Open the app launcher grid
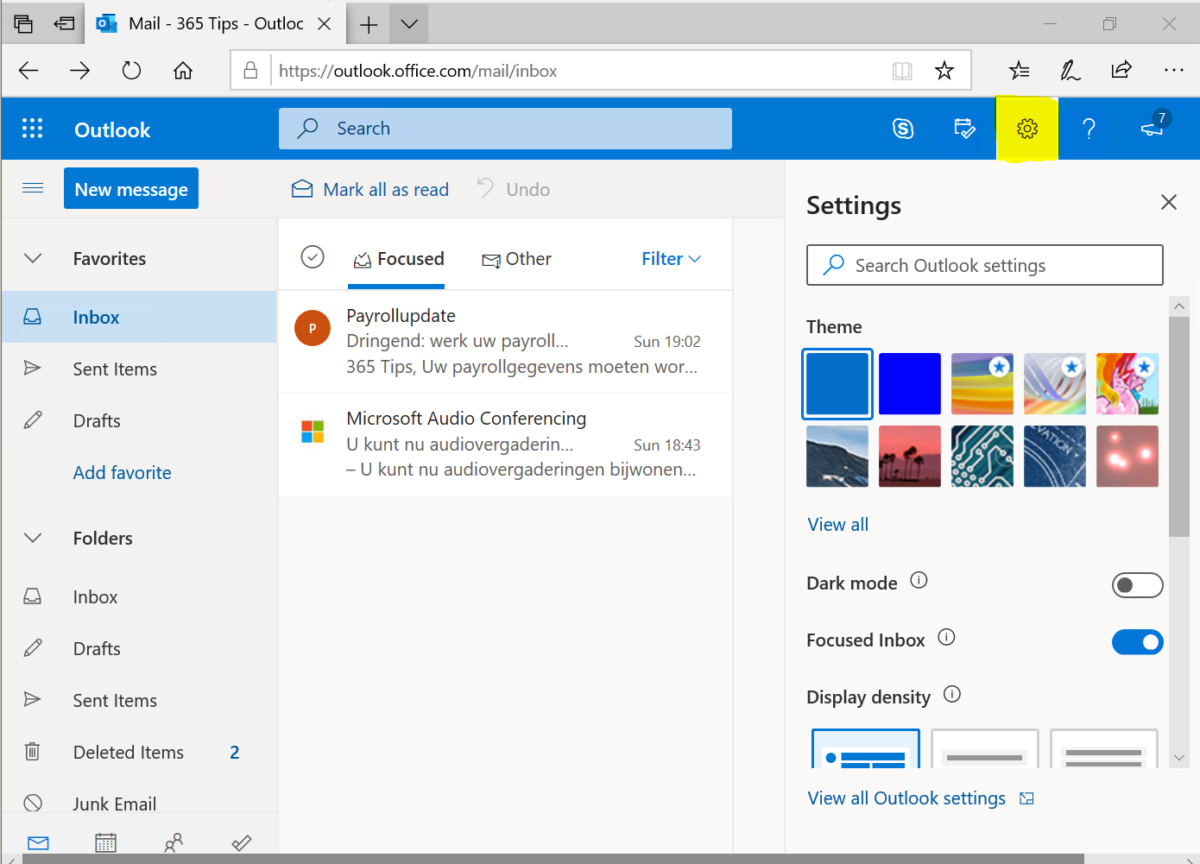This screenshot has width=1200, height=864. click(x=32, y=128)
